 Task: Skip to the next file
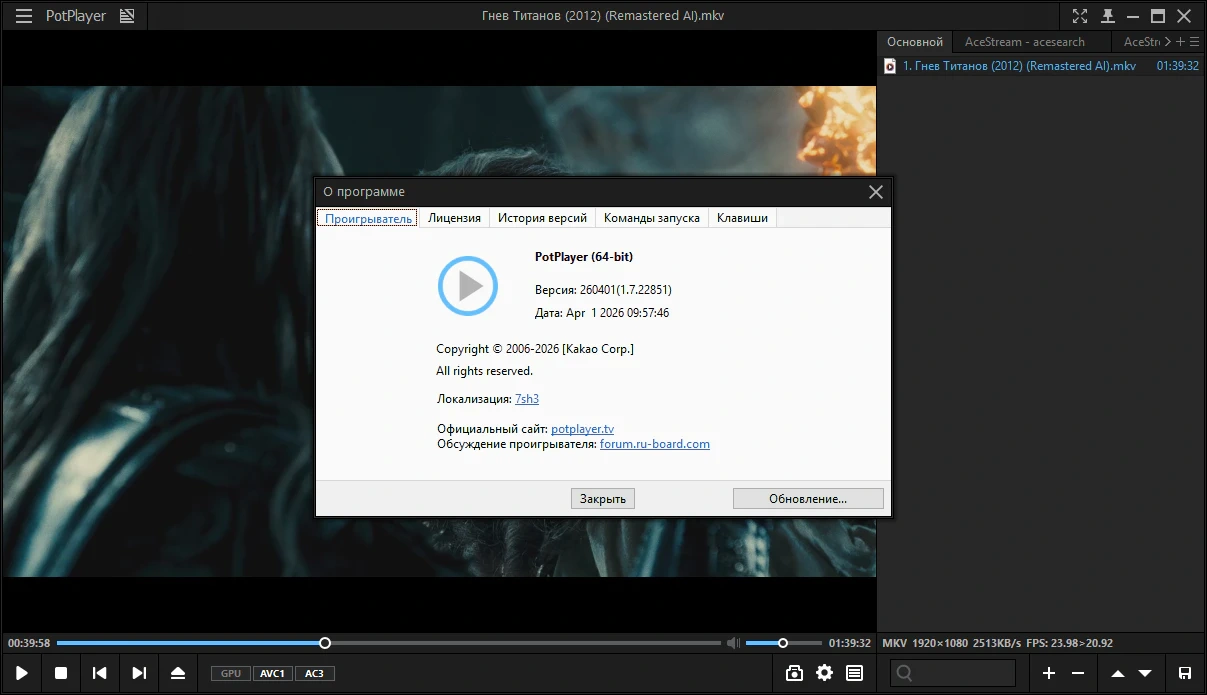tap(139, 673)
